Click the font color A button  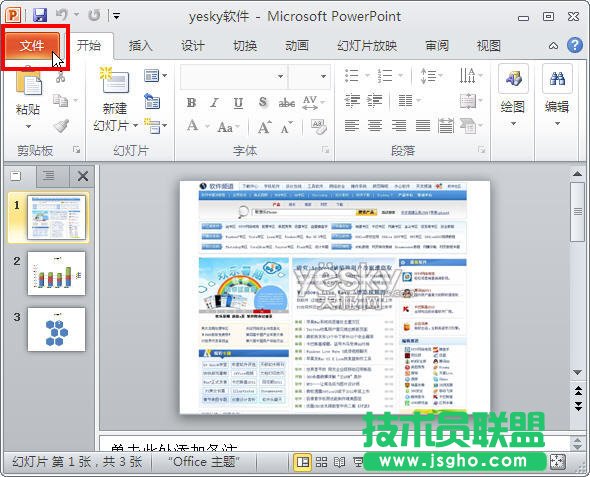[193, 126]
